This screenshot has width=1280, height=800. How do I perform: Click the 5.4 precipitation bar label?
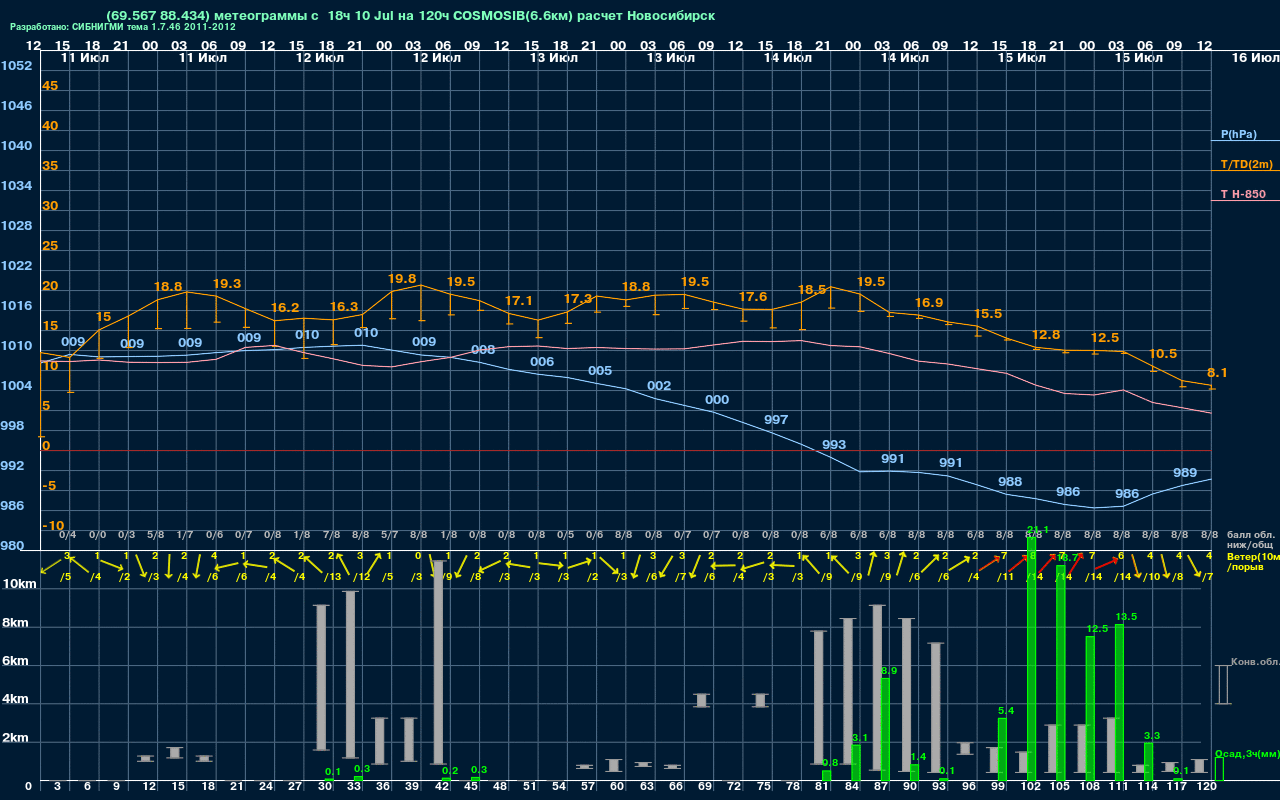1006,711
